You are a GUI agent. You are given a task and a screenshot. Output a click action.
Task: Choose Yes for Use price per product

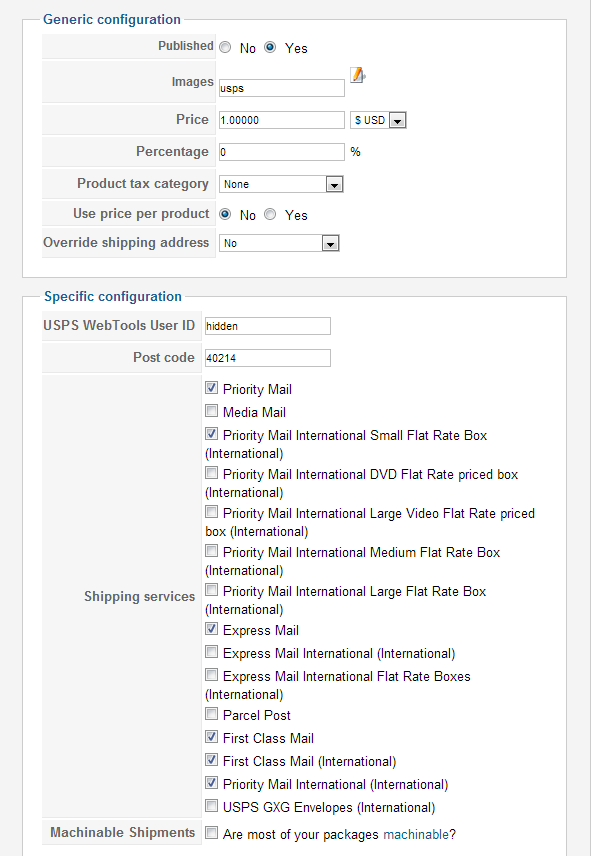click(x=270, y=215)
